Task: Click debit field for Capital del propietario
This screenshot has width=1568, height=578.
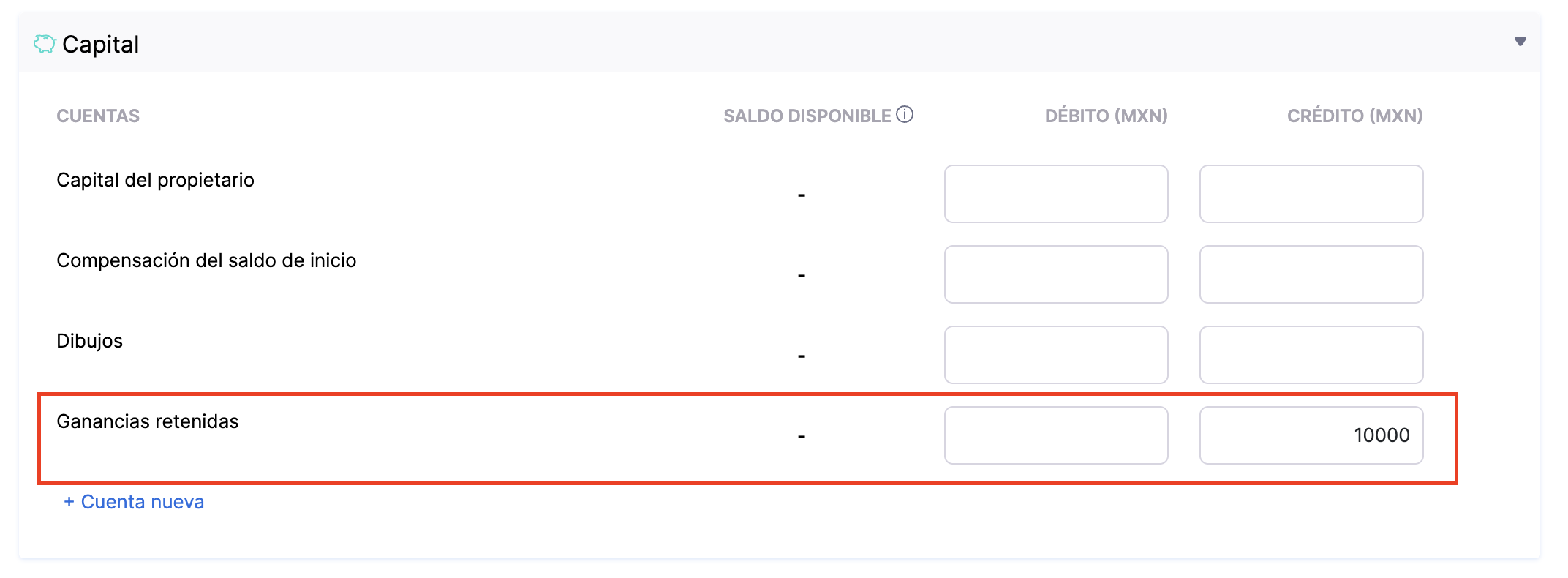Action: (1055, 194)
